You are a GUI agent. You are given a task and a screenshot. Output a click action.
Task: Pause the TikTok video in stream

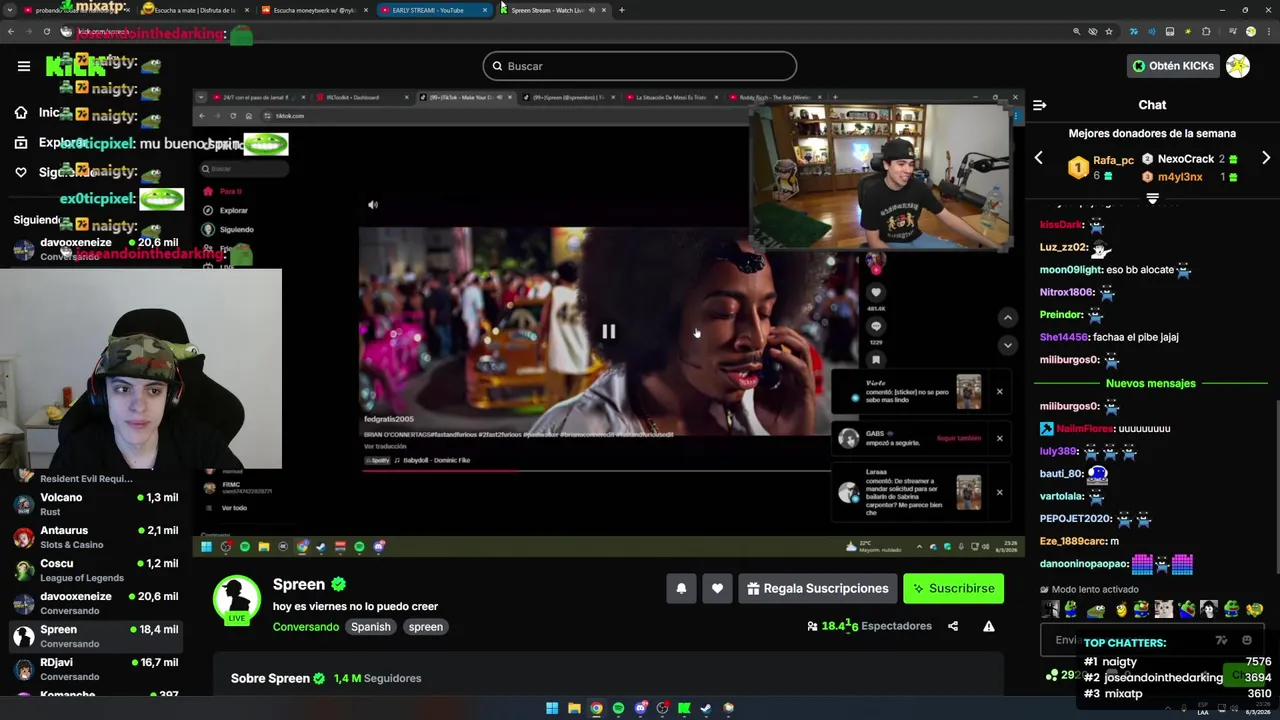pyautogui.click(x=608, y=331)
